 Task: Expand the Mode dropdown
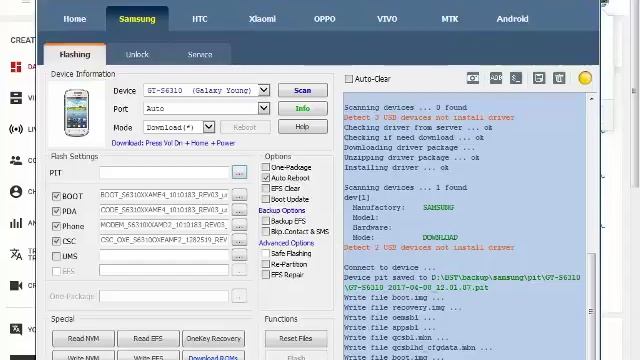209,127
